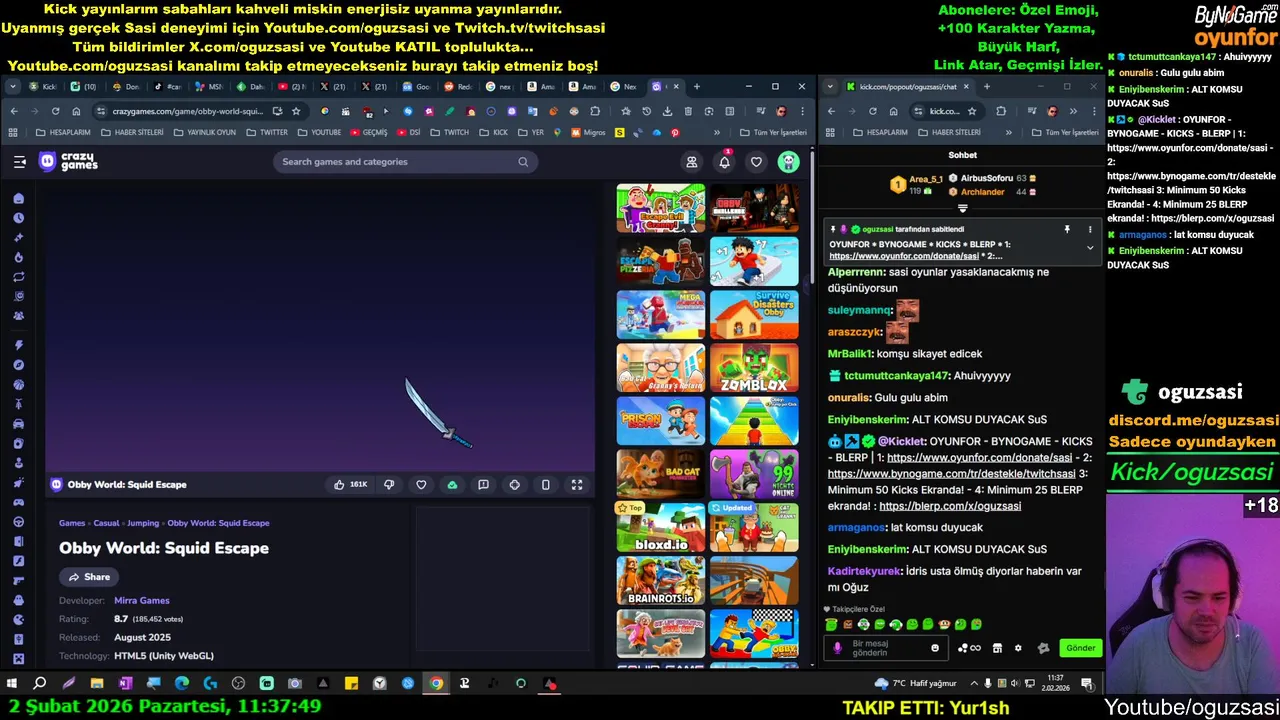Open the Windows Start menu

12,684
